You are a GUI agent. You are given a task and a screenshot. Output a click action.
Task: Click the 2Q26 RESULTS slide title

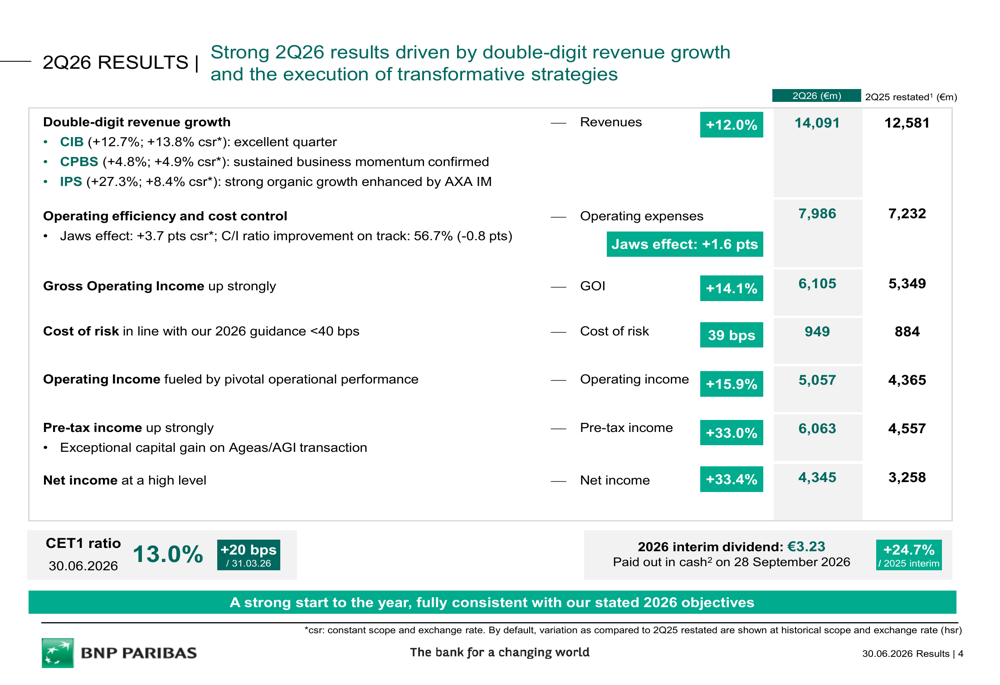[x=115, y=63]
